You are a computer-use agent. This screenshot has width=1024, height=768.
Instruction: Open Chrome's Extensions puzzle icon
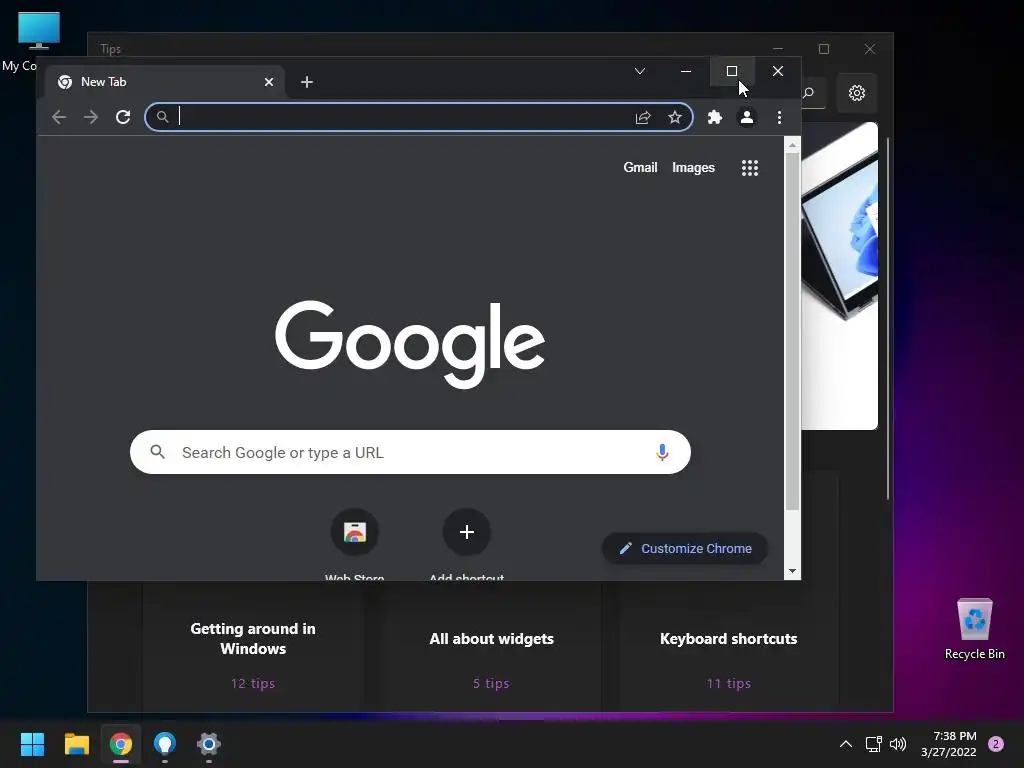[714, 117]
